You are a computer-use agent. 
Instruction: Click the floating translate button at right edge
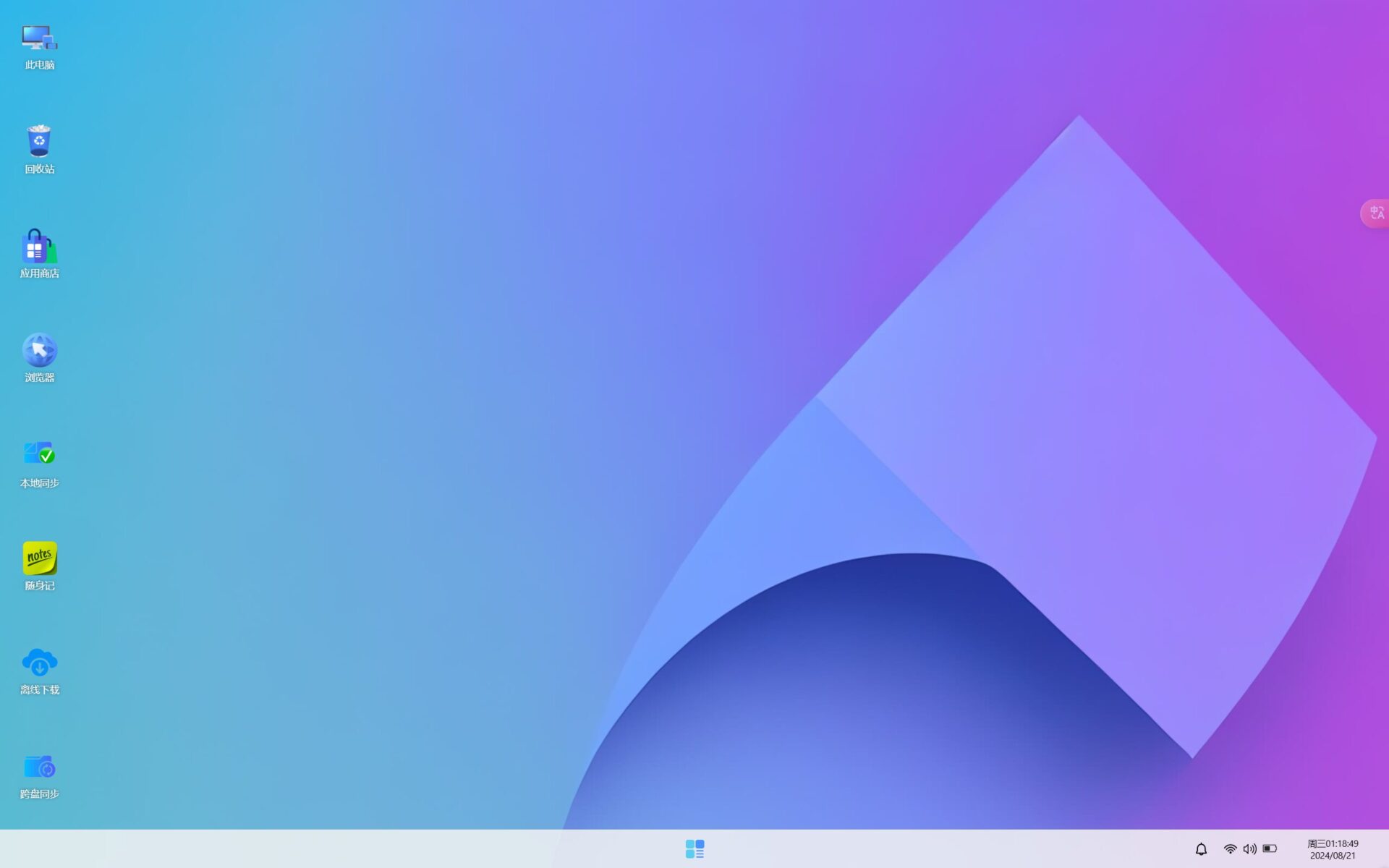tap(1376, 213)
